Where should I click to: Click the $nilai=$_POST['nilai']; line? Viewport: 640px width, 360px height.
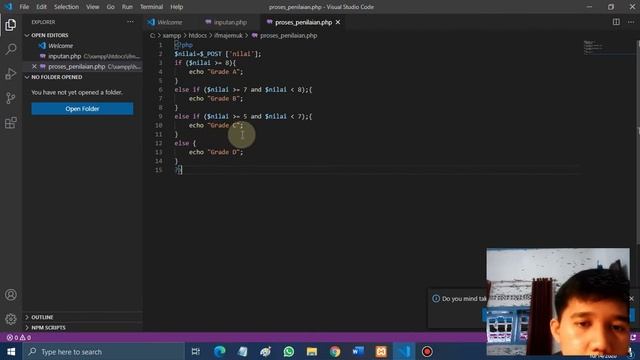click(218, 54)
